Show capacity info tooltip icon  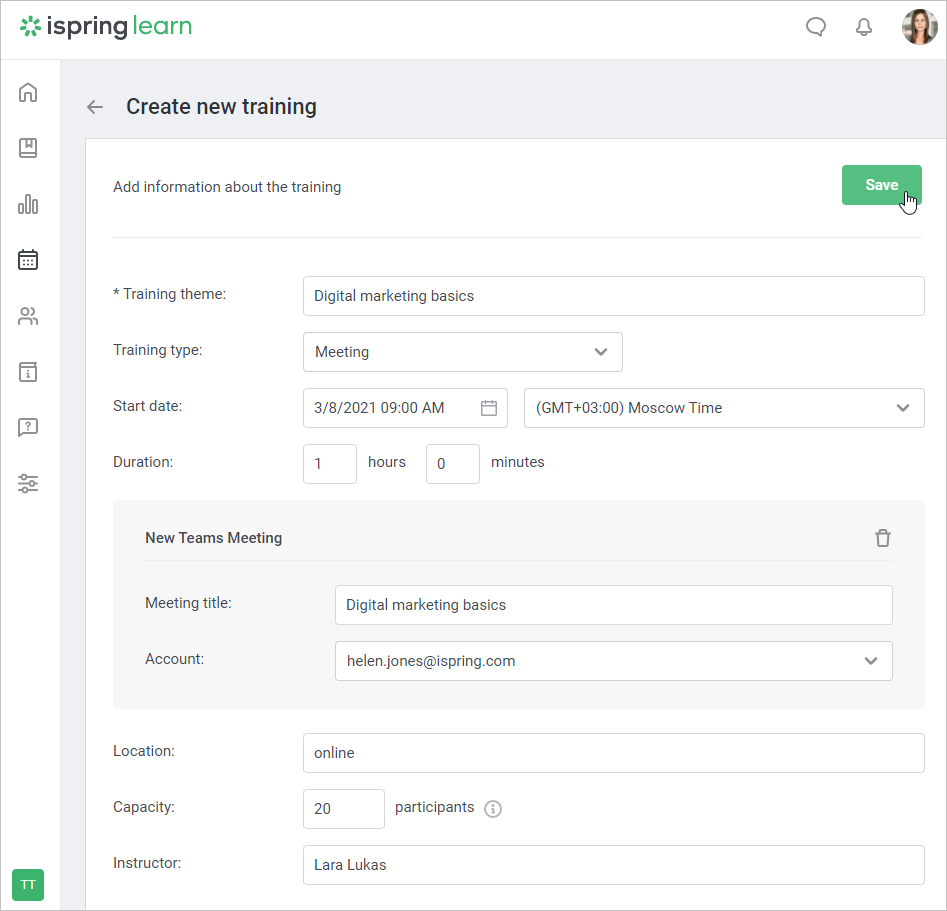492,809
